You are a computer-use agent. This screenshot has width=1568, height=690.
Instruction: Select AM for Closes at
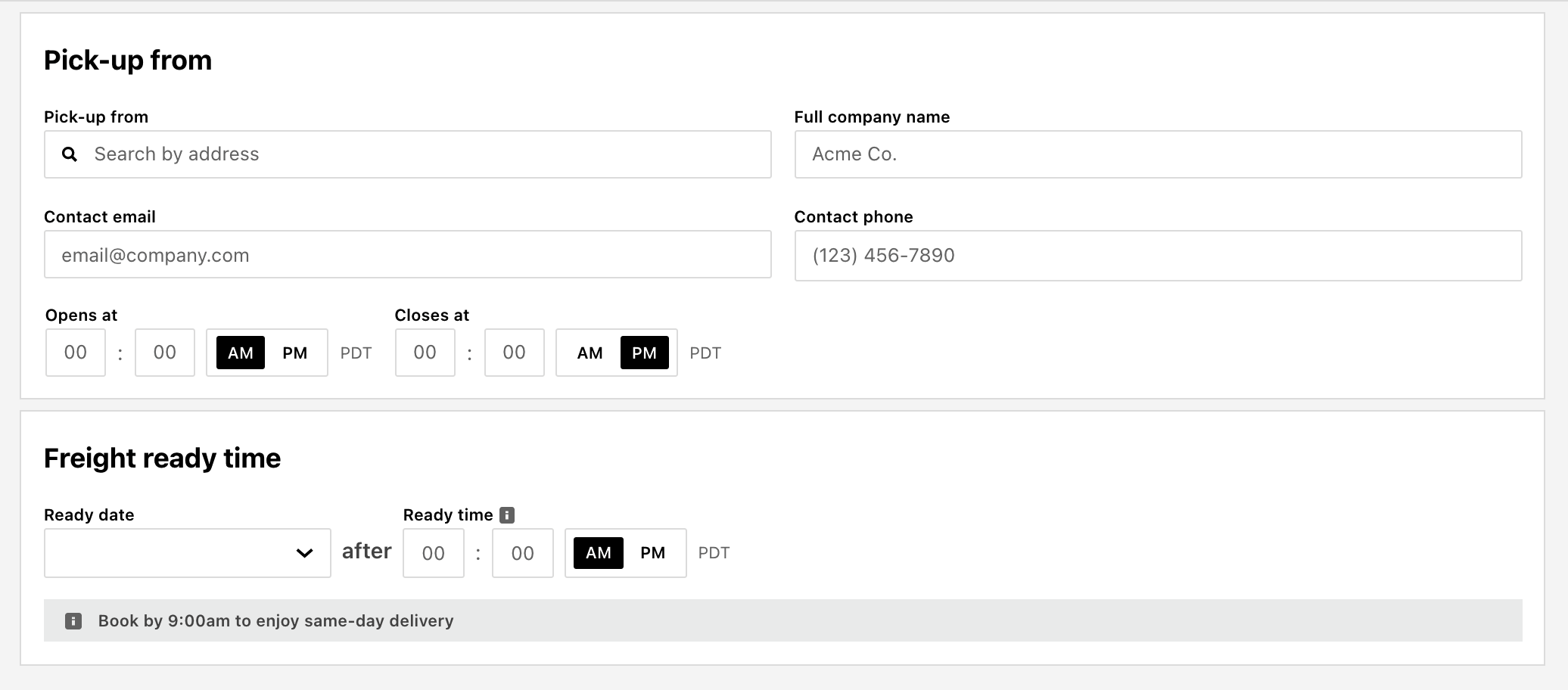pos(590,353)
